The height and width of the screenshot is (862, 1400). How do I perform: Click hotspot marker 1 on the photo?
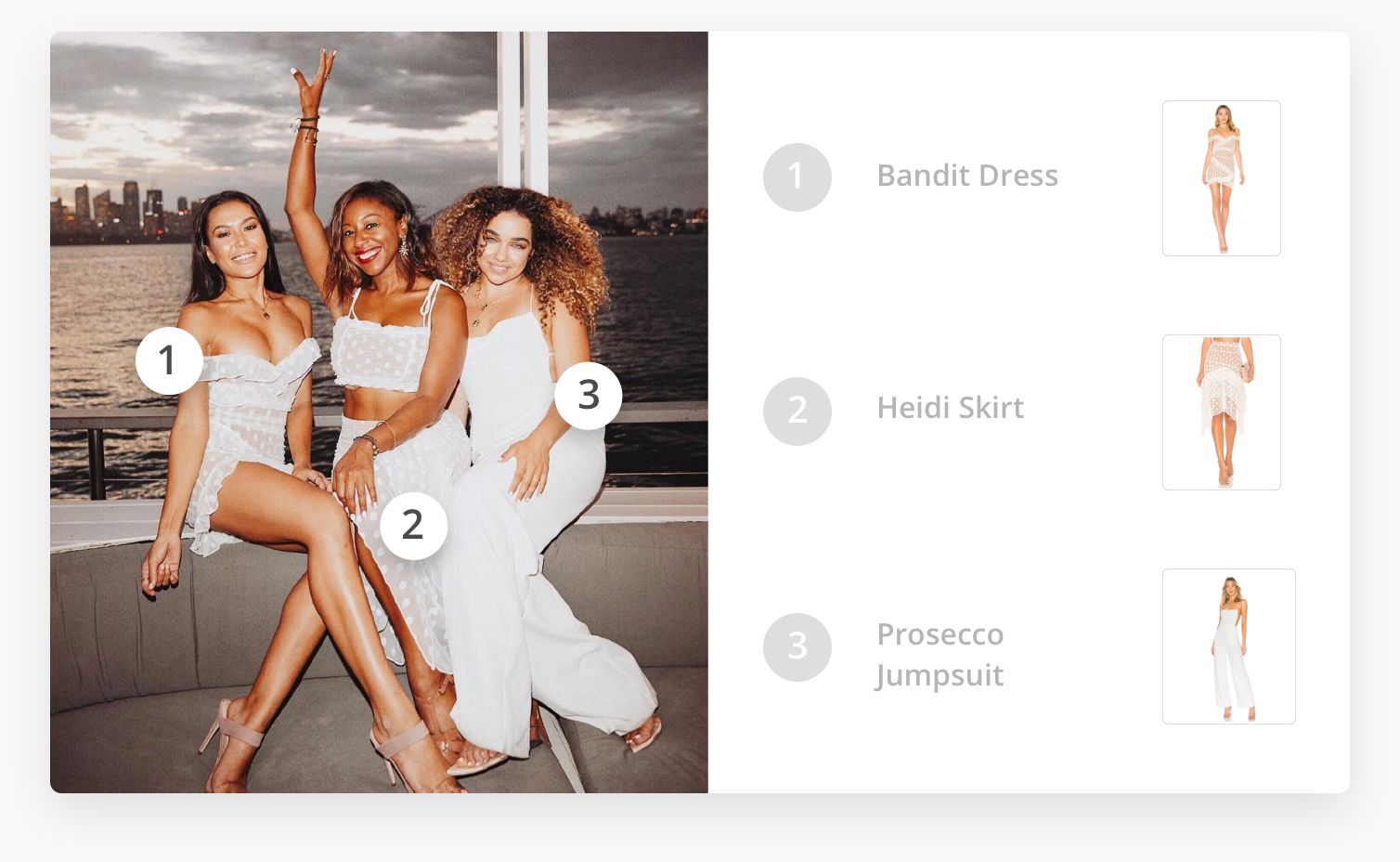click(169, 360)
